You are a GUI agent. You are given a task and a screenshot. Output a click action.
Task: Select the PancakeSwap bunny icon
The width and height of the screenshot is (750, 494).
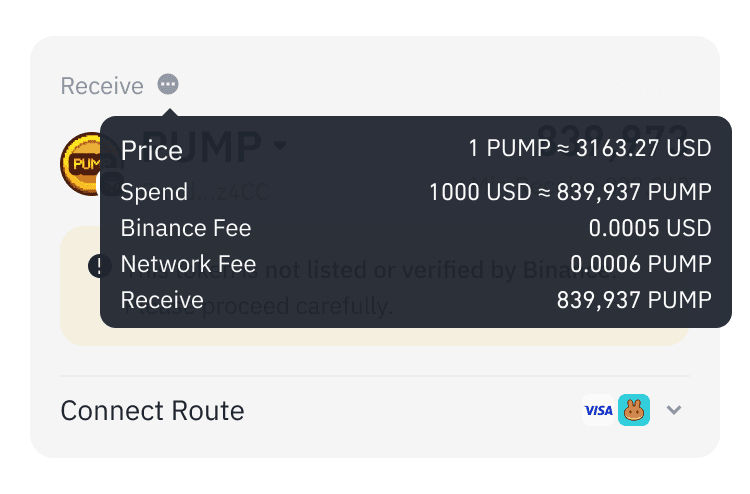pos(634,410)
